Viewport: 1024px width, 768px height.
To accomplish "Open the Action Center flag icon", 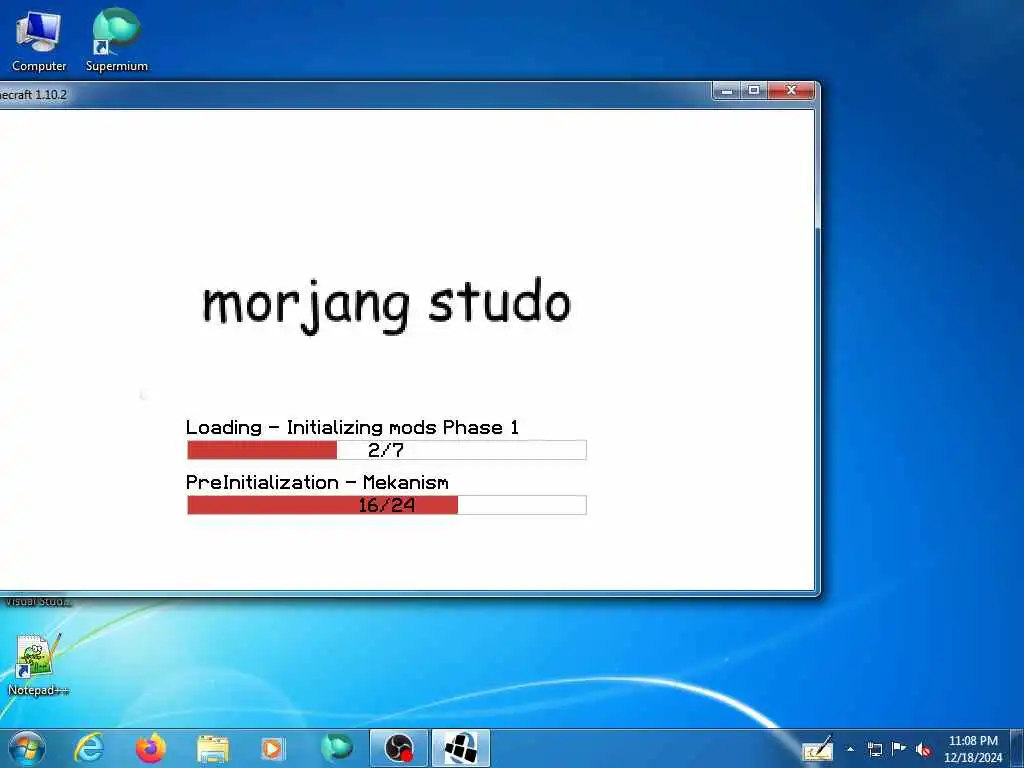I will click(899, 749).
